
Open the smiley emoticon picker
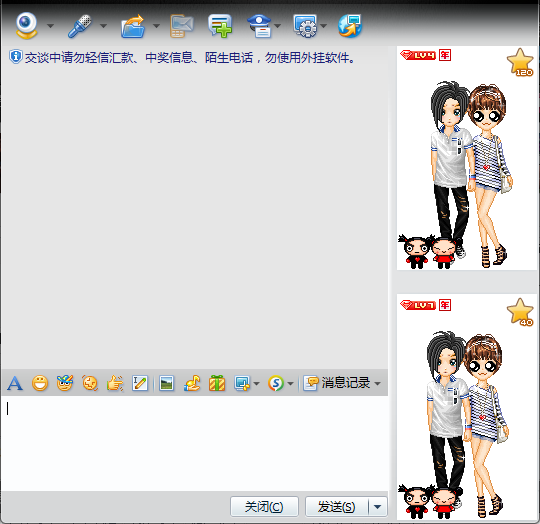(40, 383)
